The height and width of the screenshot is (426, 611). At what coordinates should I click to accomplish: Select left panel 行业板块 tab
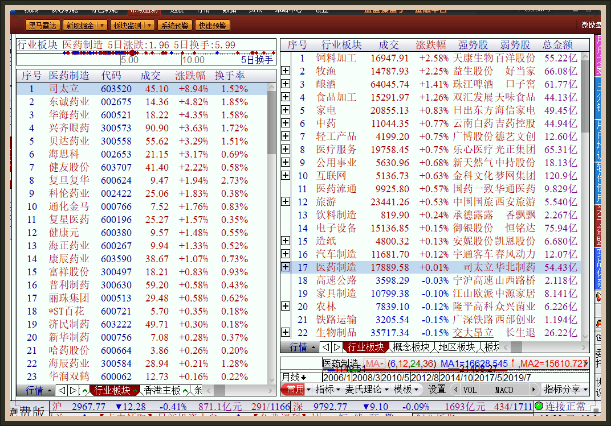(113, 390)
